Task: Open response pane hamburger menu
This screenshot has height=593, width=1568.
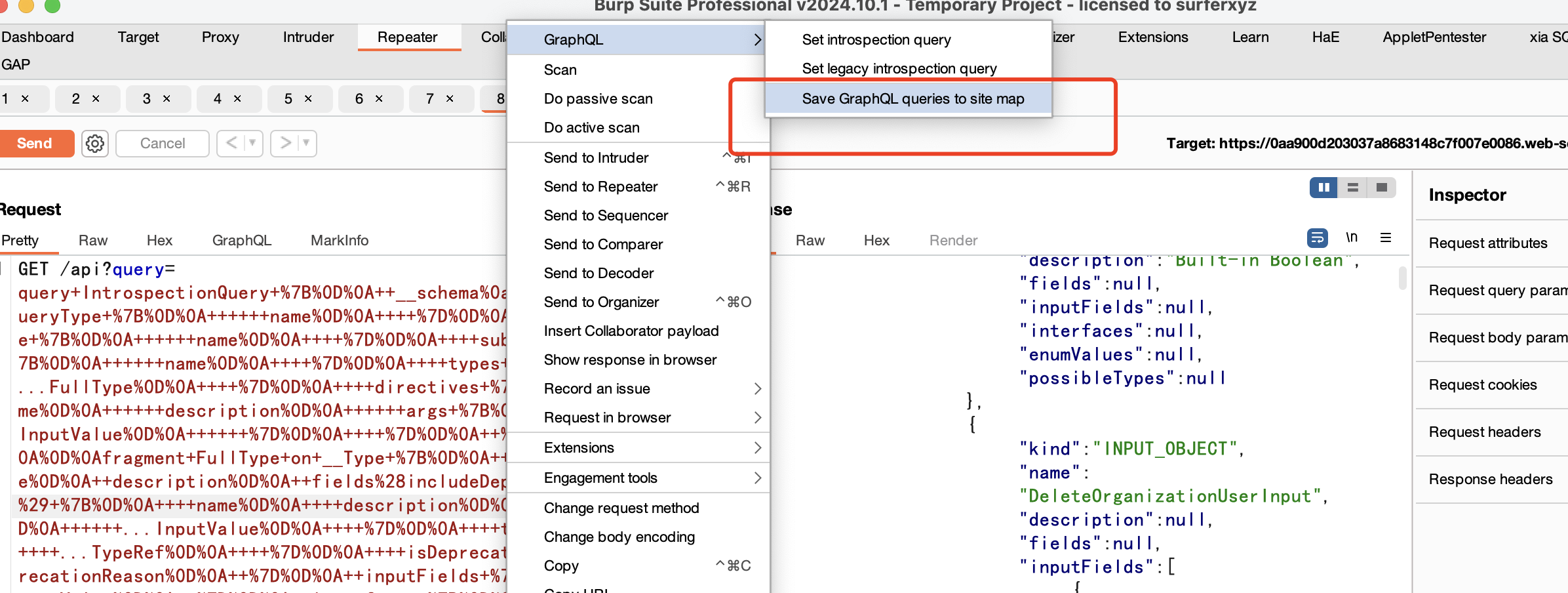Action: [x=1386, y=238]
